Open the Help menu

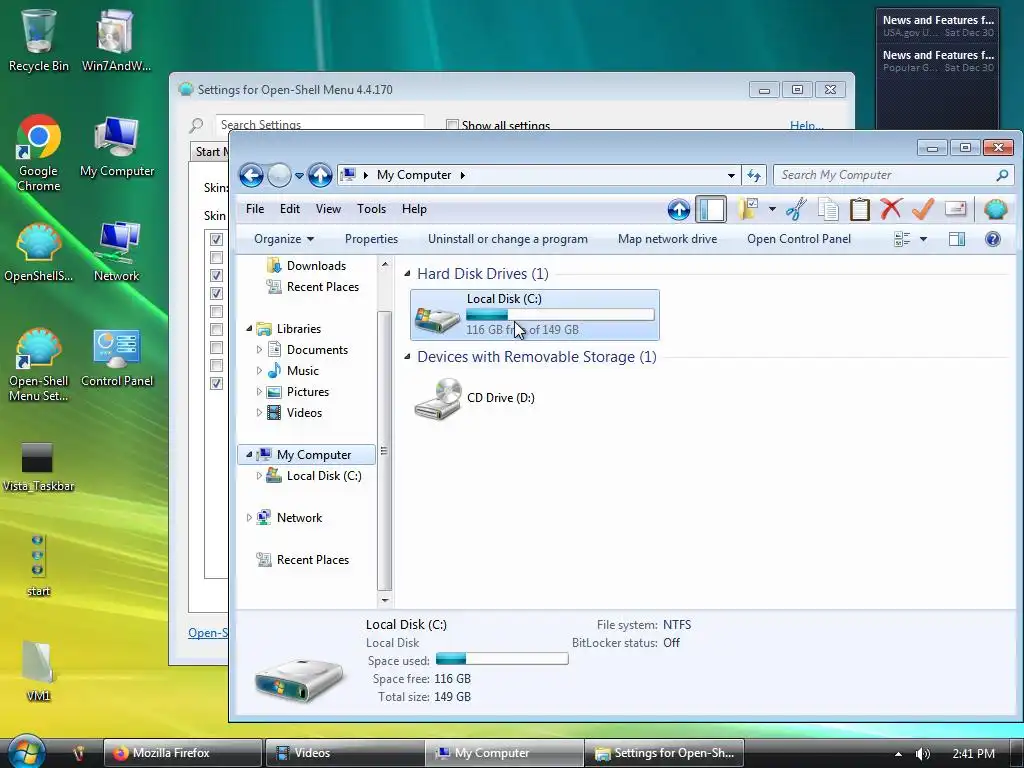point(414,209)
